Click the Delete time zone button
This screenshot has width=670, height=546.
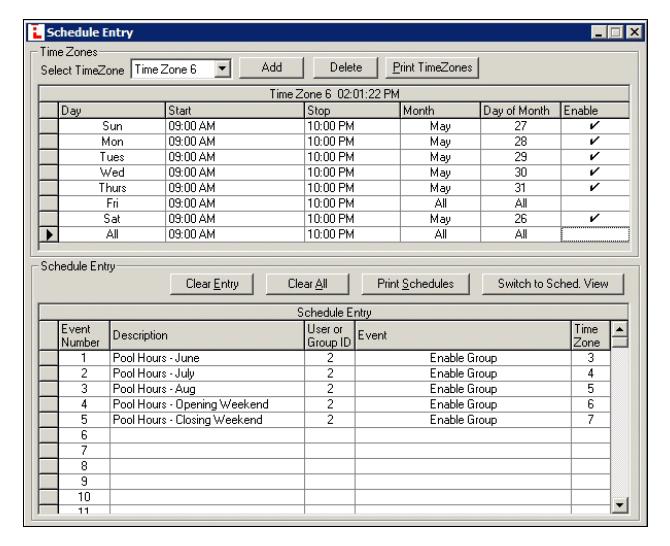pos(346,68)
